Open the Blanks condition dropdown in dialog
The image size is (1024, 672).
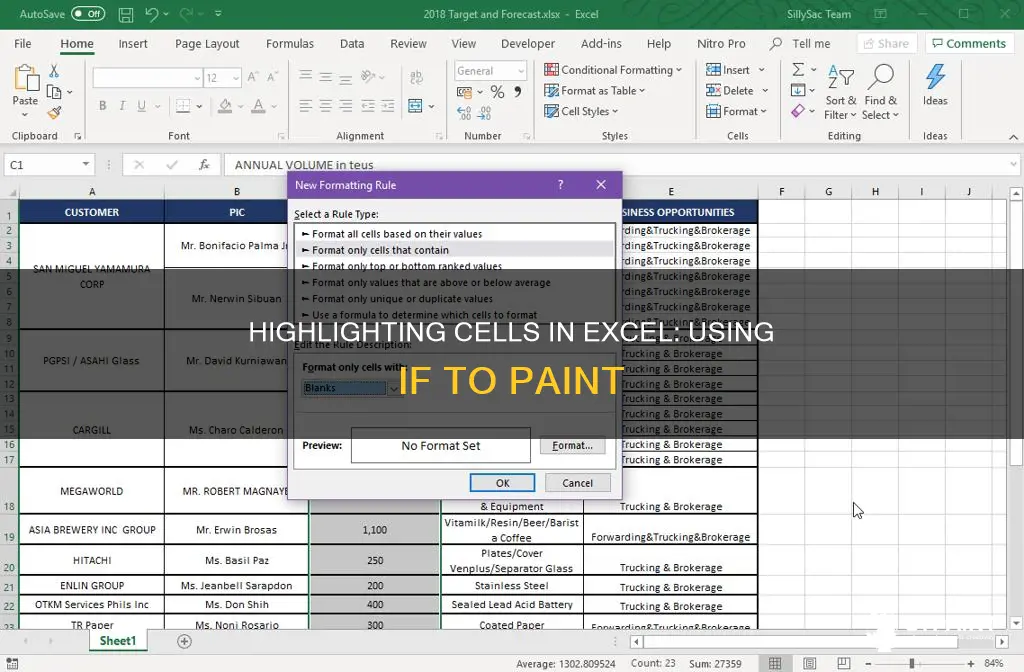coord(394,388)
